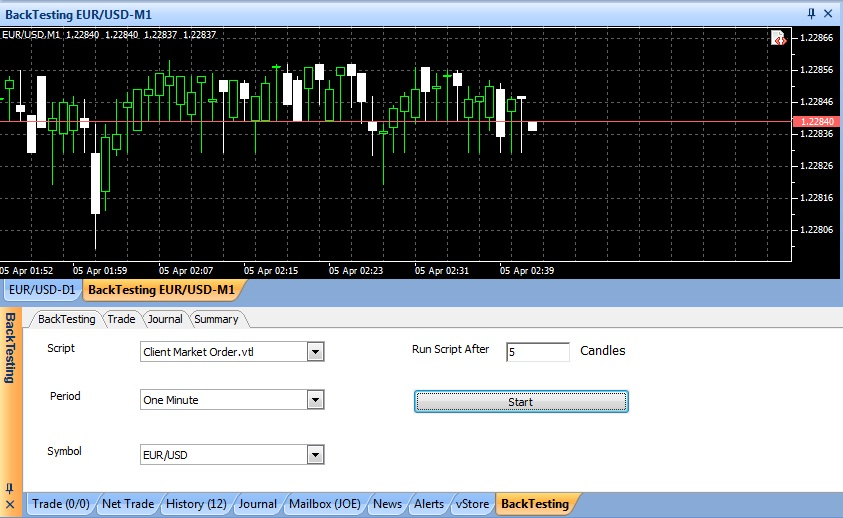Switch to the bottom Journal tab
Viewport: 843px width, 518px height.
258,504
